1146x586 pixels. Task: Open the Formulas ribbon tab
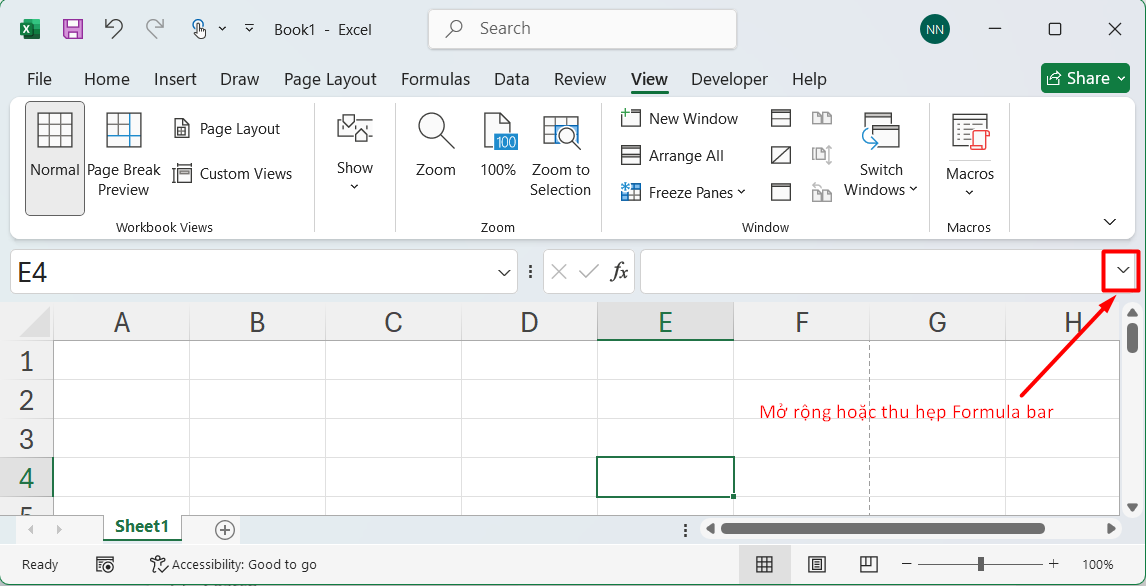click(435, 79)
